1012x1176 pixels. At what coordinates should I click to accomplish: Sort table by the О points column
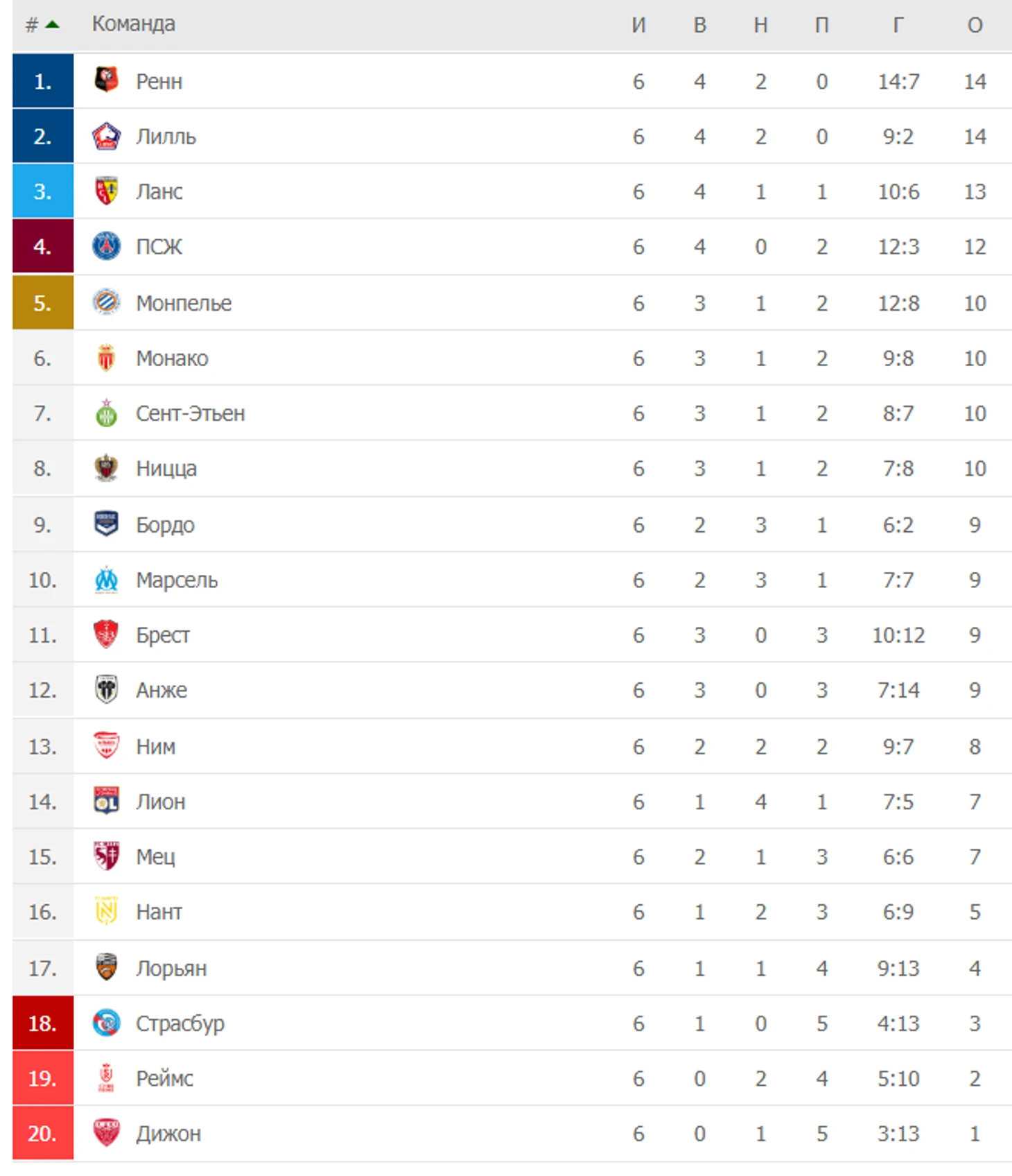pyautogui.click(x=975, y=25)
